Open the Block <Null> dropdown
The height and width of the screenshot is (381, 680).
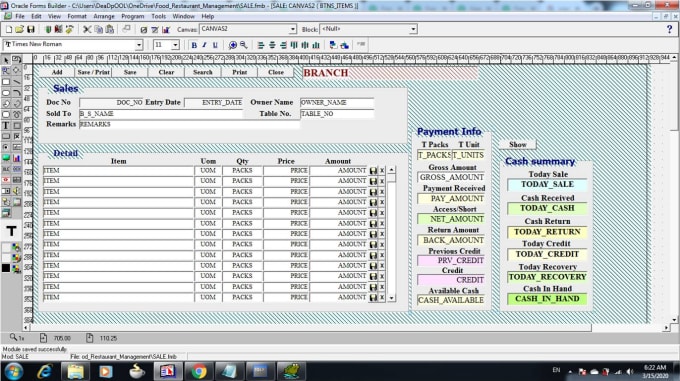(x=413, y=29)
